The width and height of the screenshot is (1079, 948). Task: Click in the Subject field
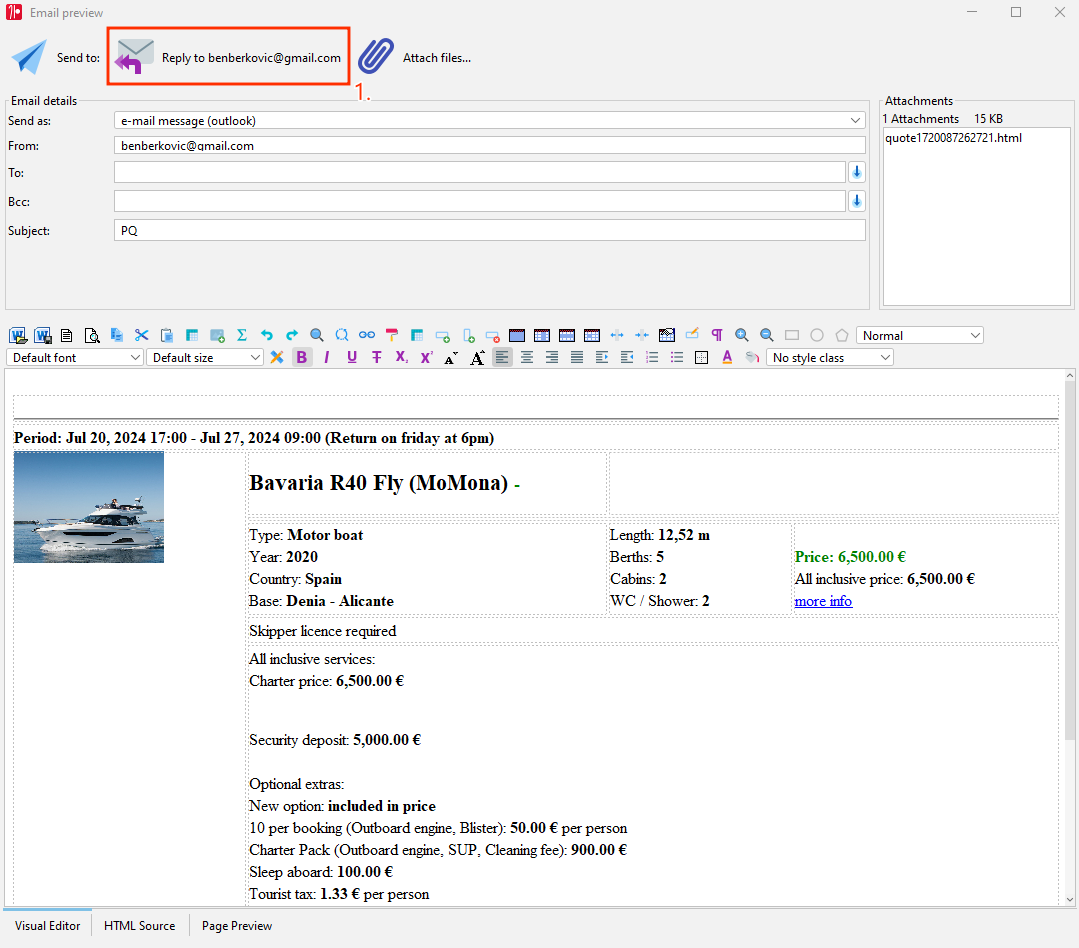[x=489, y=230]
